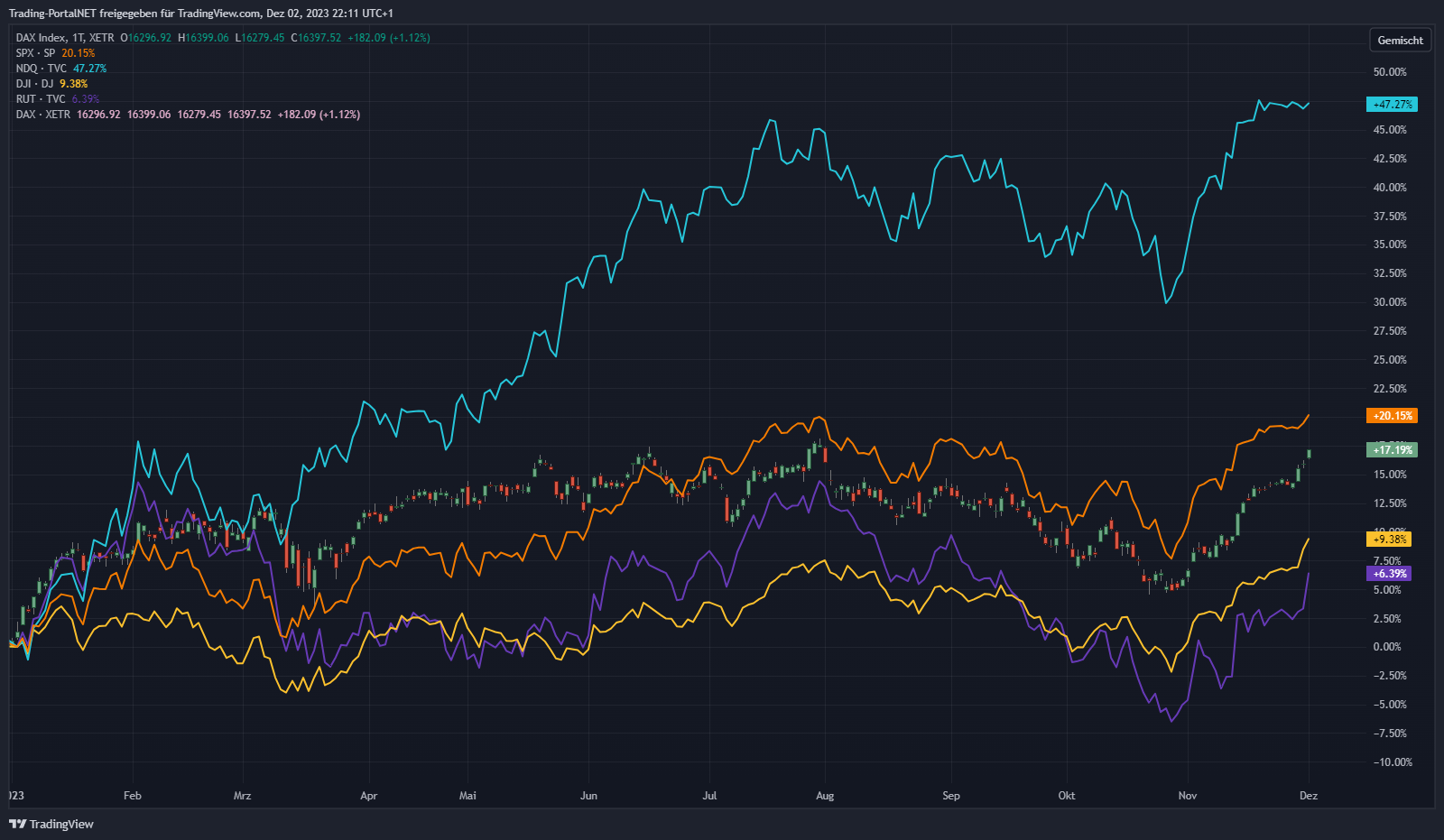Select the DAX · XETR legend row
The width and height of the screenshot is (1444, 840).
point(43,115)
